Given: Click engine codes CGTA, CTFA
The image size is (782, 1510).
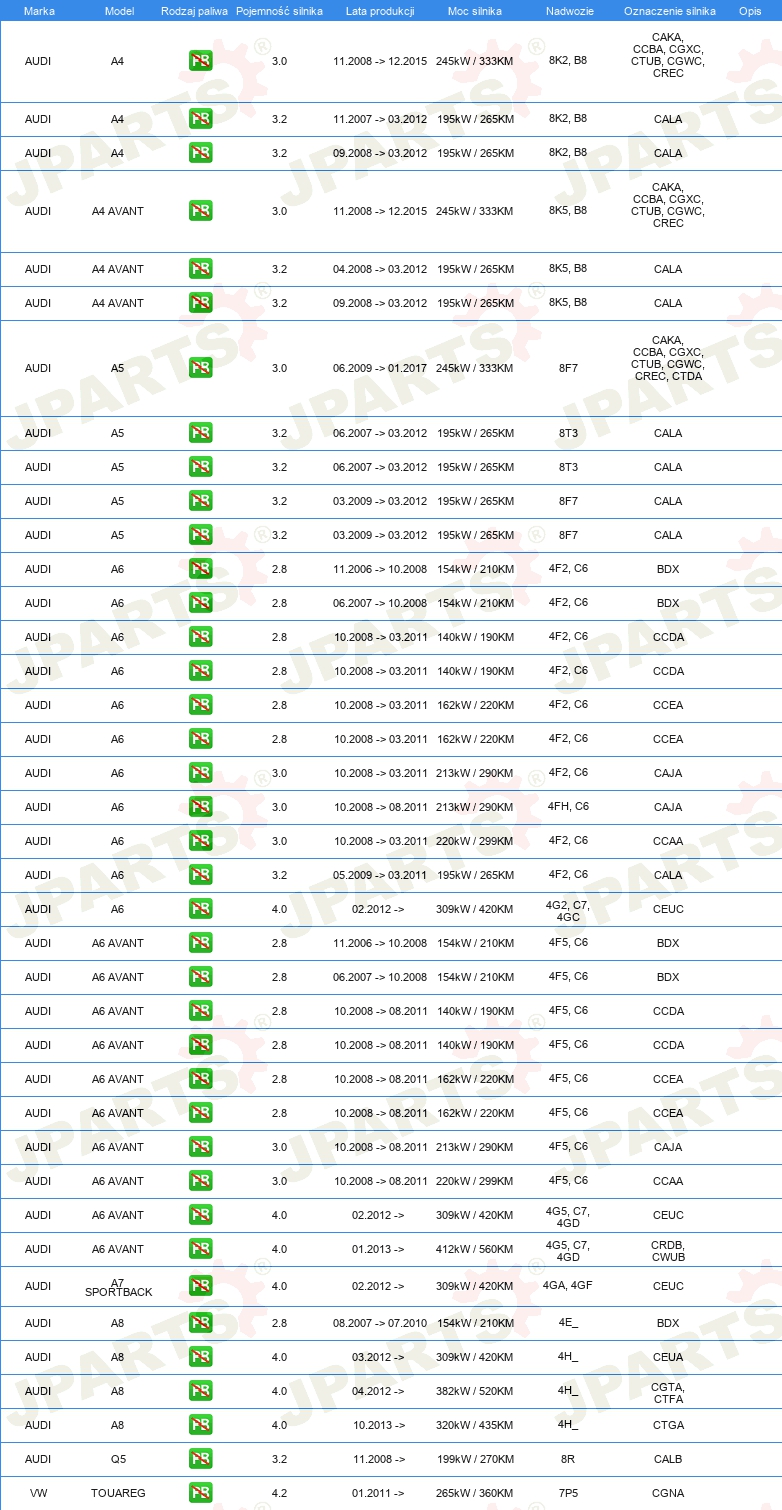Looking at the screenshot, I should [668, 1392].
